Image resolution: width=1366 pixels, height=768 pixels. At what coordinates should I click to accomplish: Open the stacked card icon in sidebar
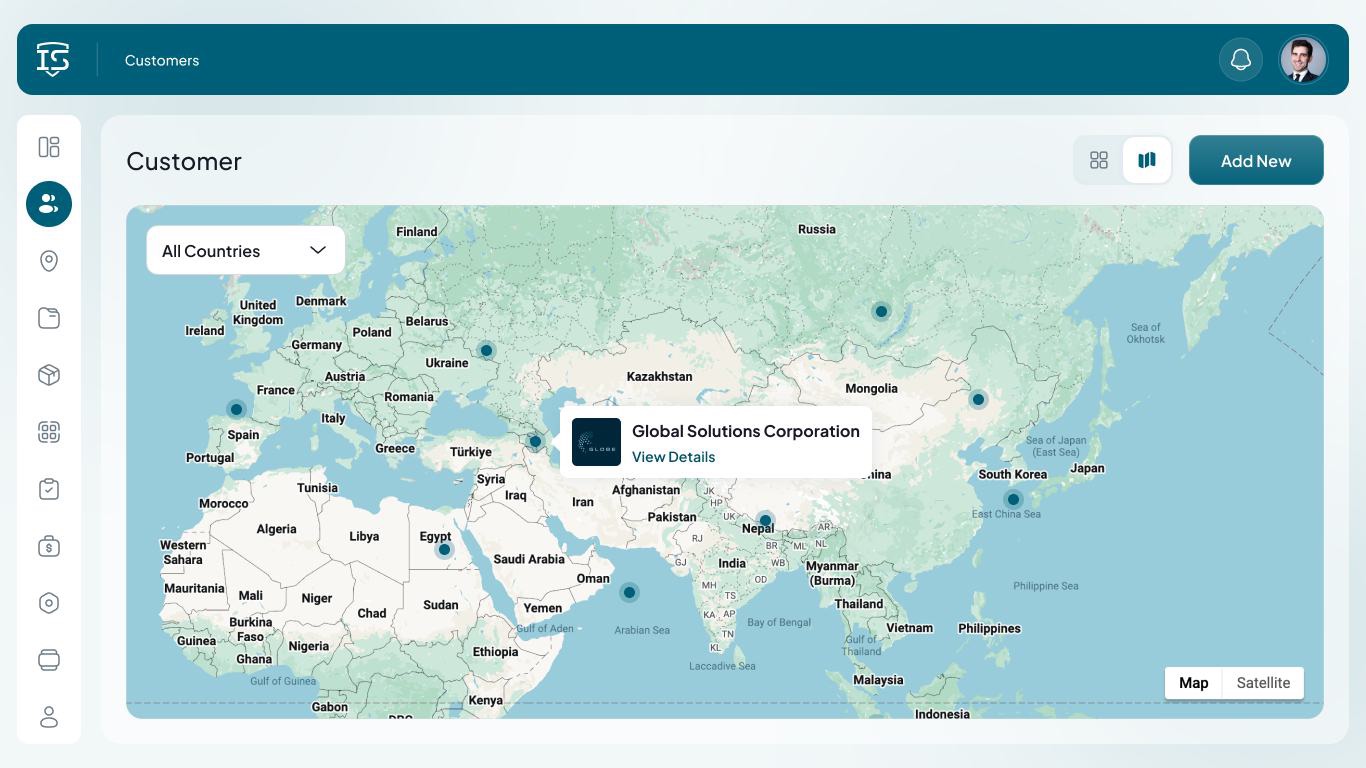[x=49, y=660]
